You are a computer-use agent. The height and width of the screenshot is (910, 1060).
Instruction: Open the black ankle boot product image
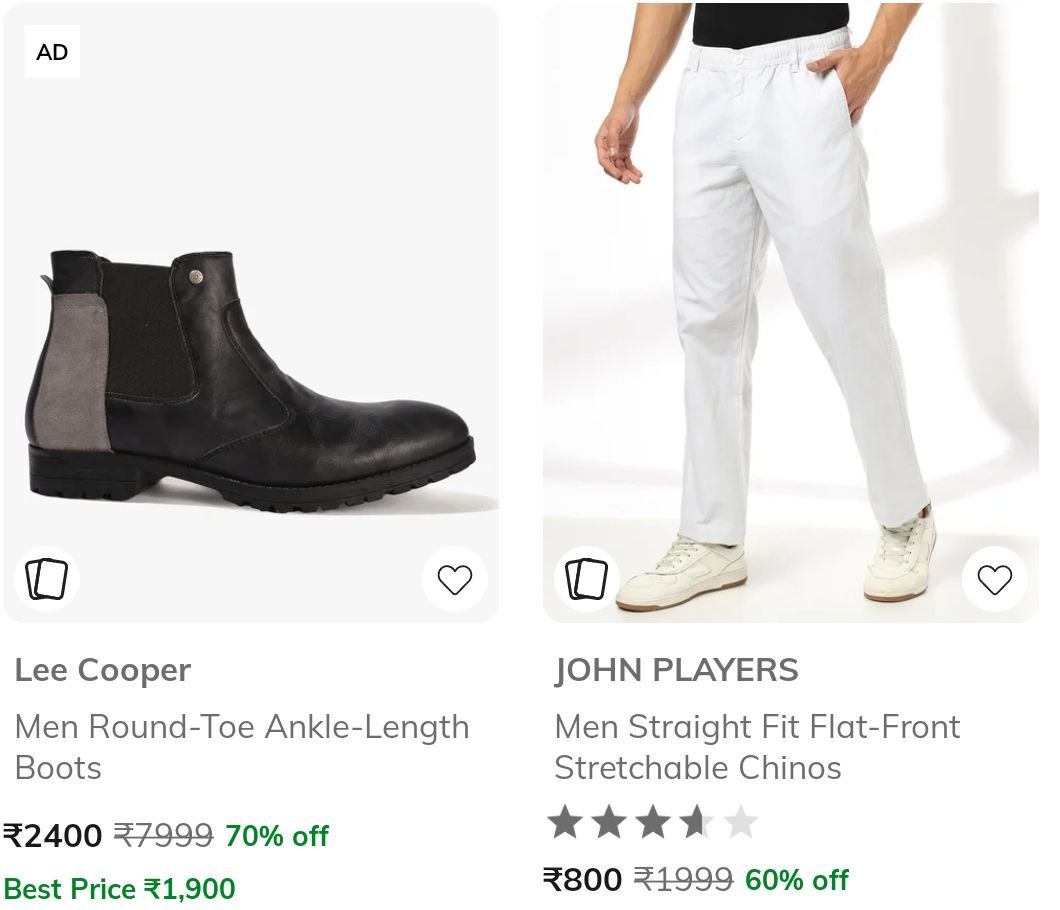click(x=251, y=312)
